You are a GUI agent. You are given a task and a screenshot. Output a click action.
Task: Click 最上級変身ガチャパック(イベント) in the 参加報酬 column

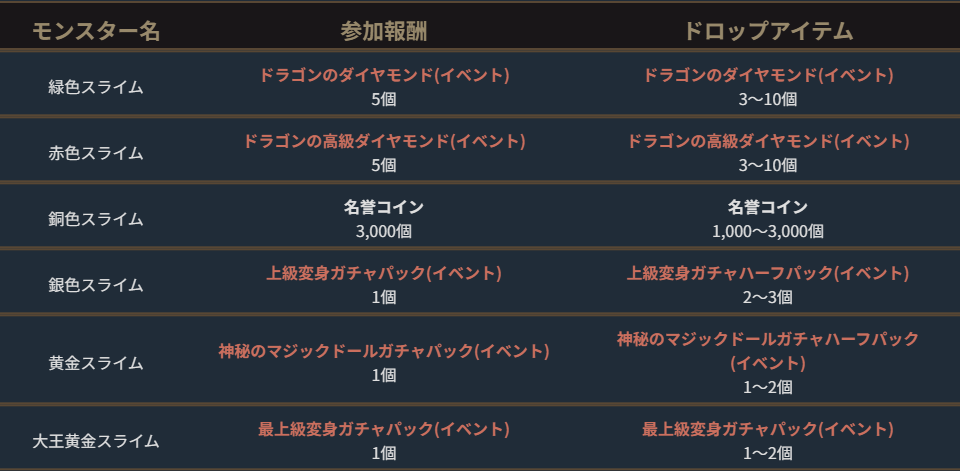tap(384, 429)
